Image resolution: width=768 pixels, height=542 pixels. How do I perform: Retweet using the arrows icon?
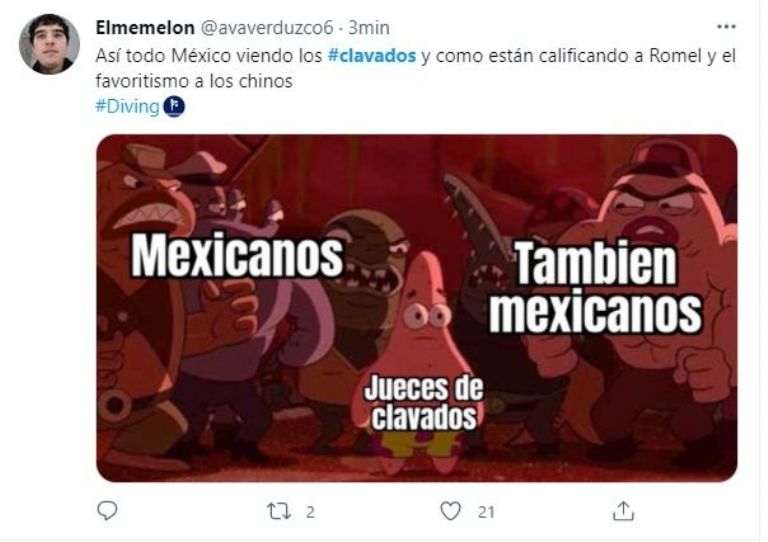tap(279, 512)
